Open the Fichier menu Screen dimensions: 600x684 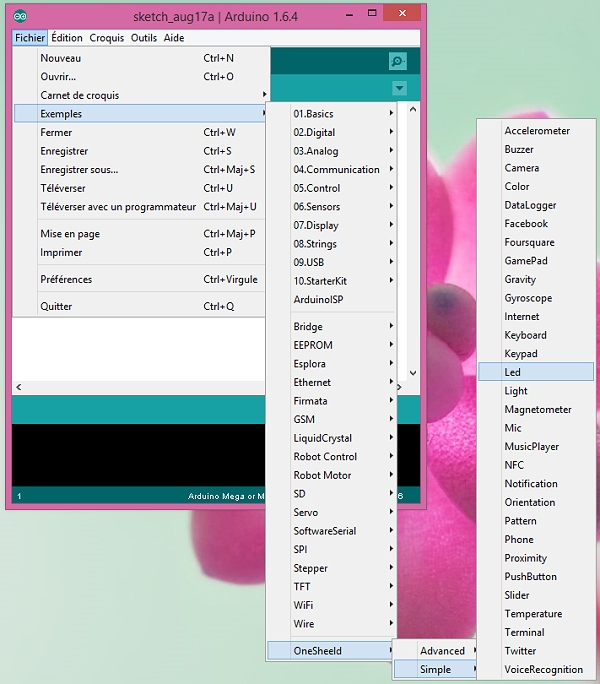coord(30,38)
